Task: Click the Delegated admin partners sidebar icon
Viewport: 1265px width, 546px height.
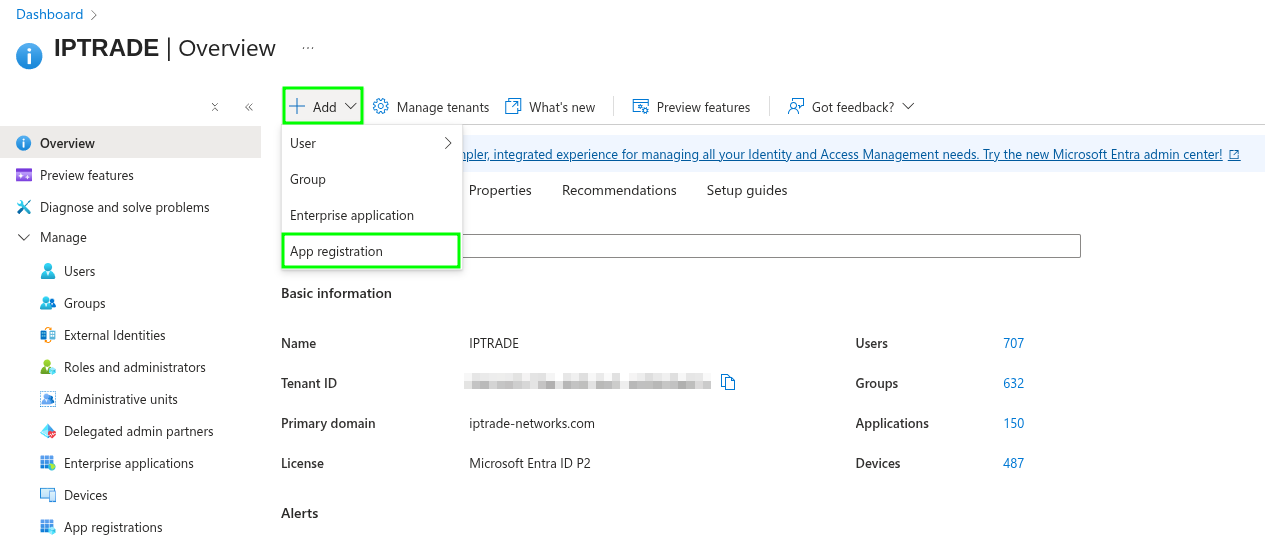Action: point(48,431)
